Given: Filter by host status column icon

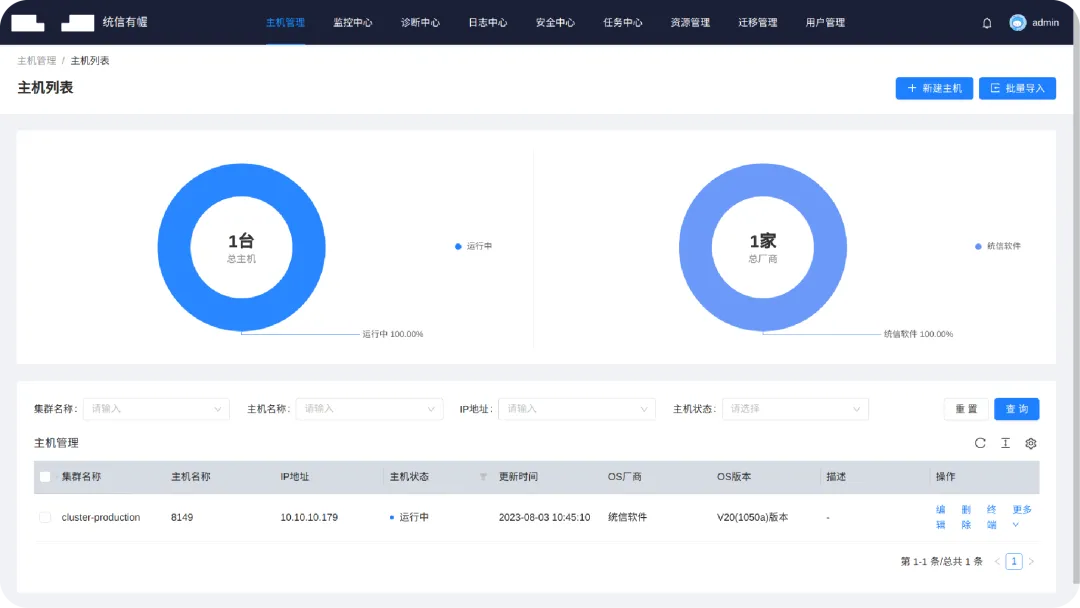Looking at the screenshot, I should [483, 476].
